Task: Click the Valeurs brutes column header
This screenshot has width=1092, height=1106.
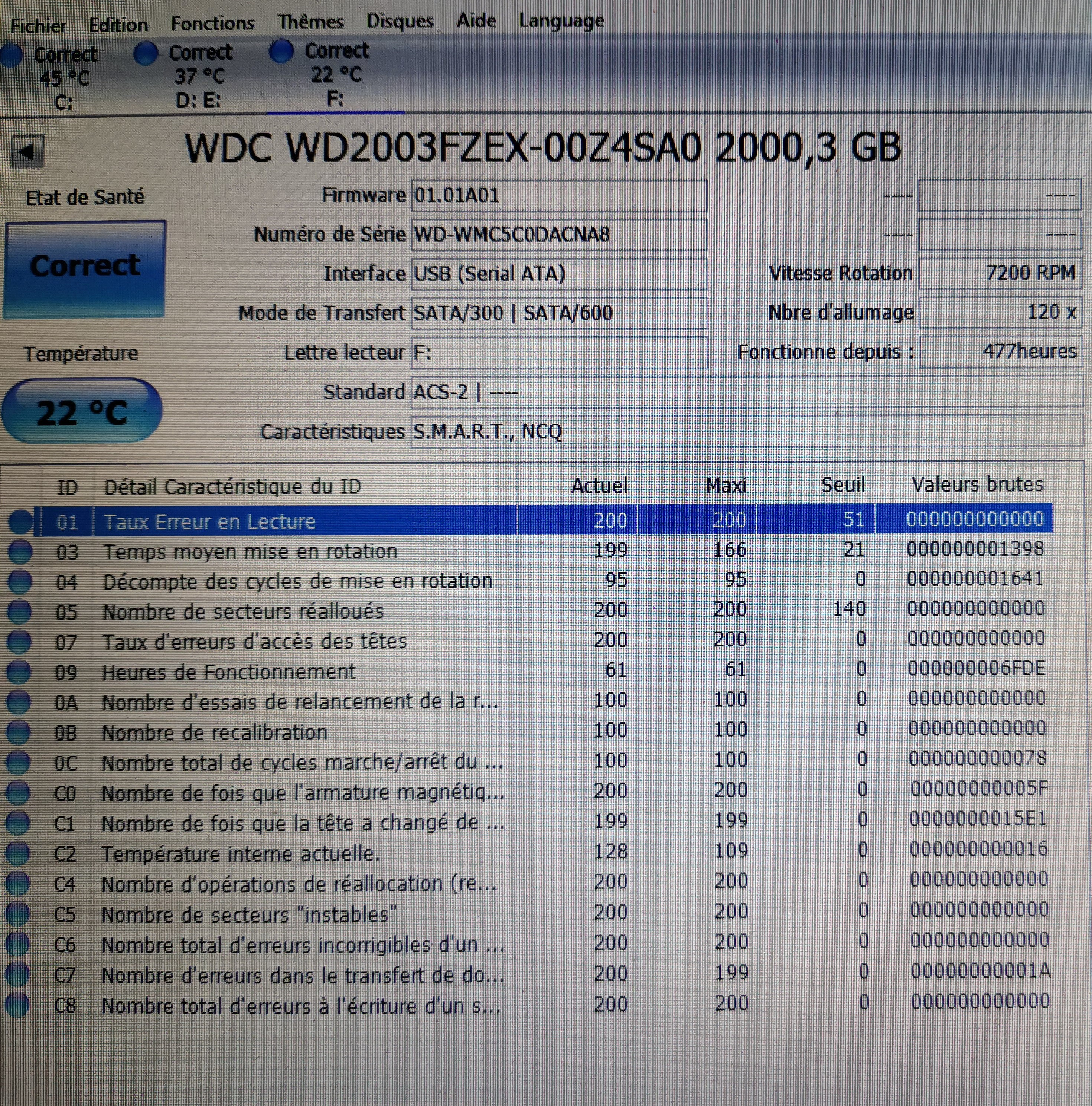Action: [977, 485]
